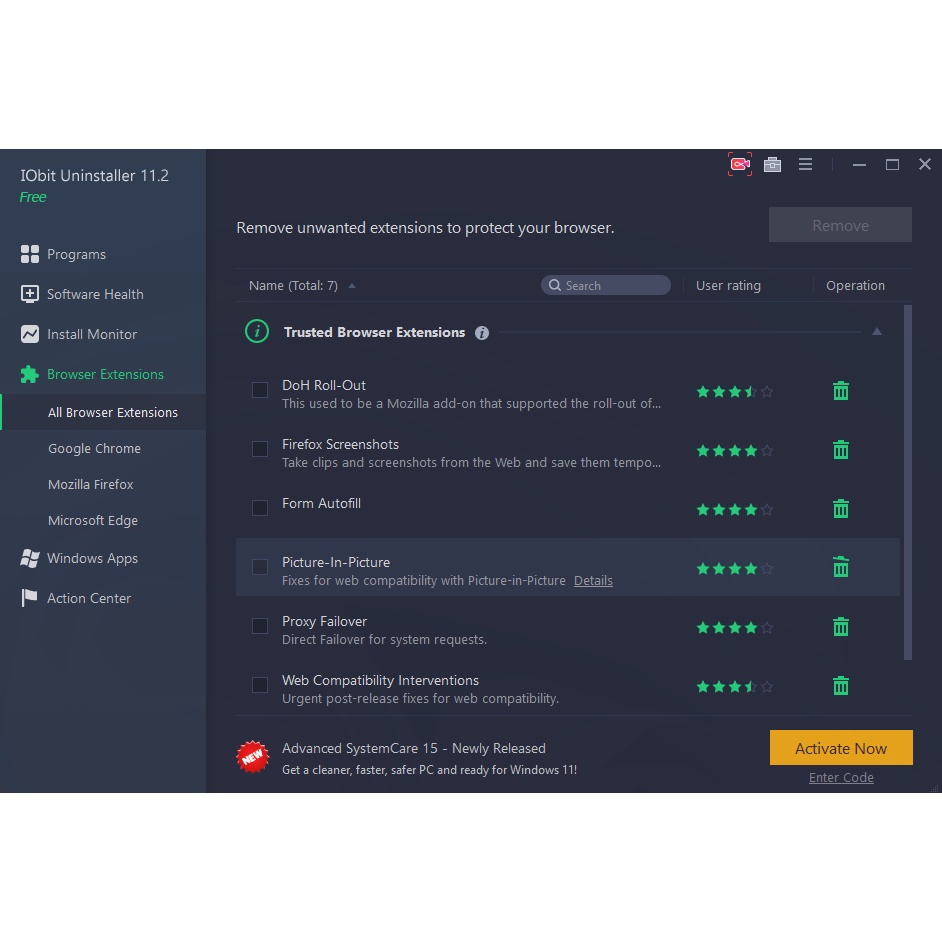Collapse the Trusted Browser Extensions group arrow
This screenshot has height=942, width=942.
pos(877,332)
